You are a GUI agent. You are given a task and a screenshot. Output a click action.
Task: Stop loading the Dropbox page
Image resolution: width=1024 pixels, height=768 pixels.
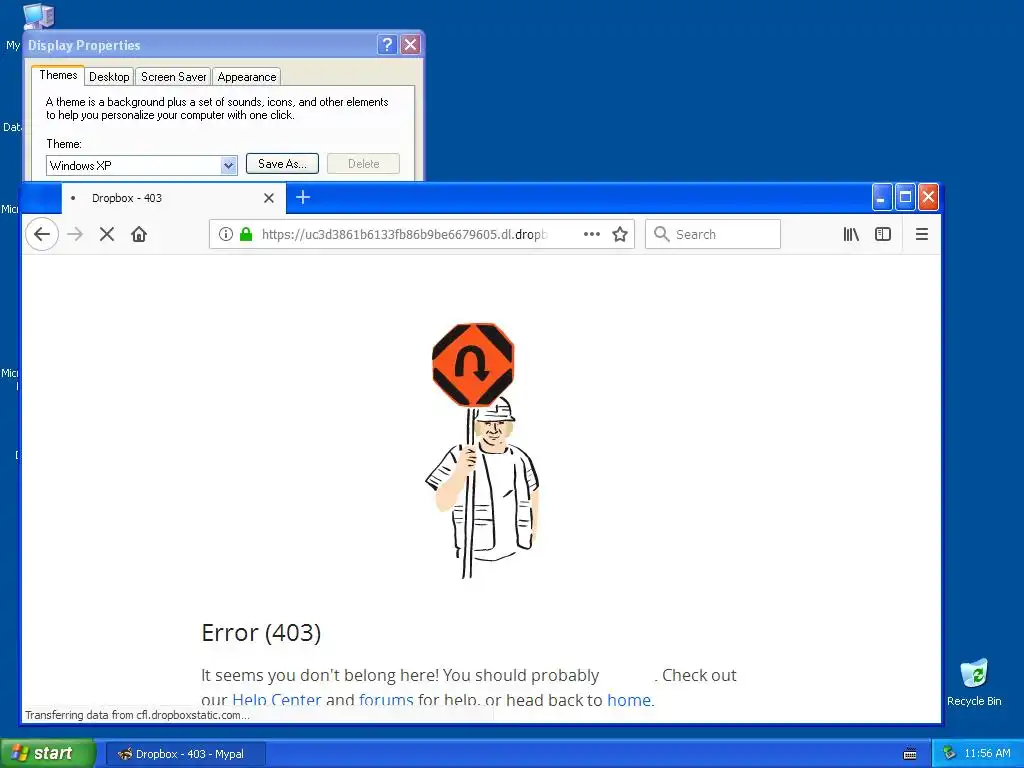coord(107,234)
